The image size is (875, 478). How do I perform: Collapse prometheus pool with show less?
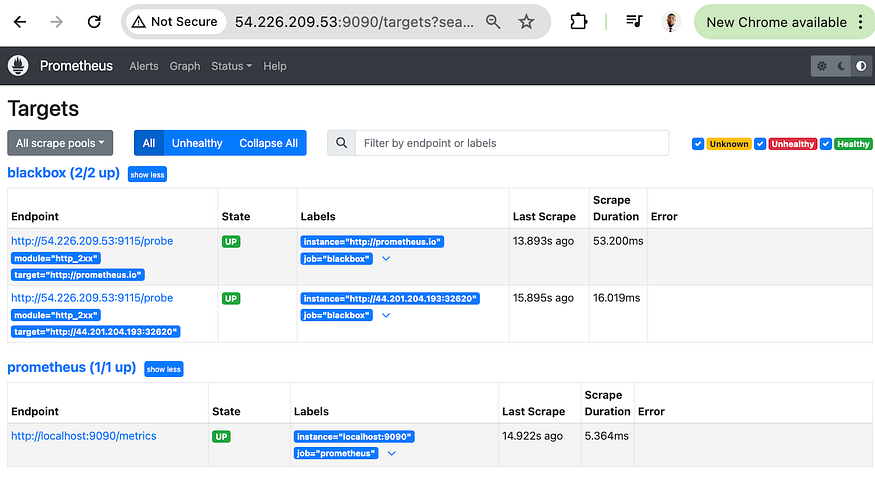[x=164, y=369]
